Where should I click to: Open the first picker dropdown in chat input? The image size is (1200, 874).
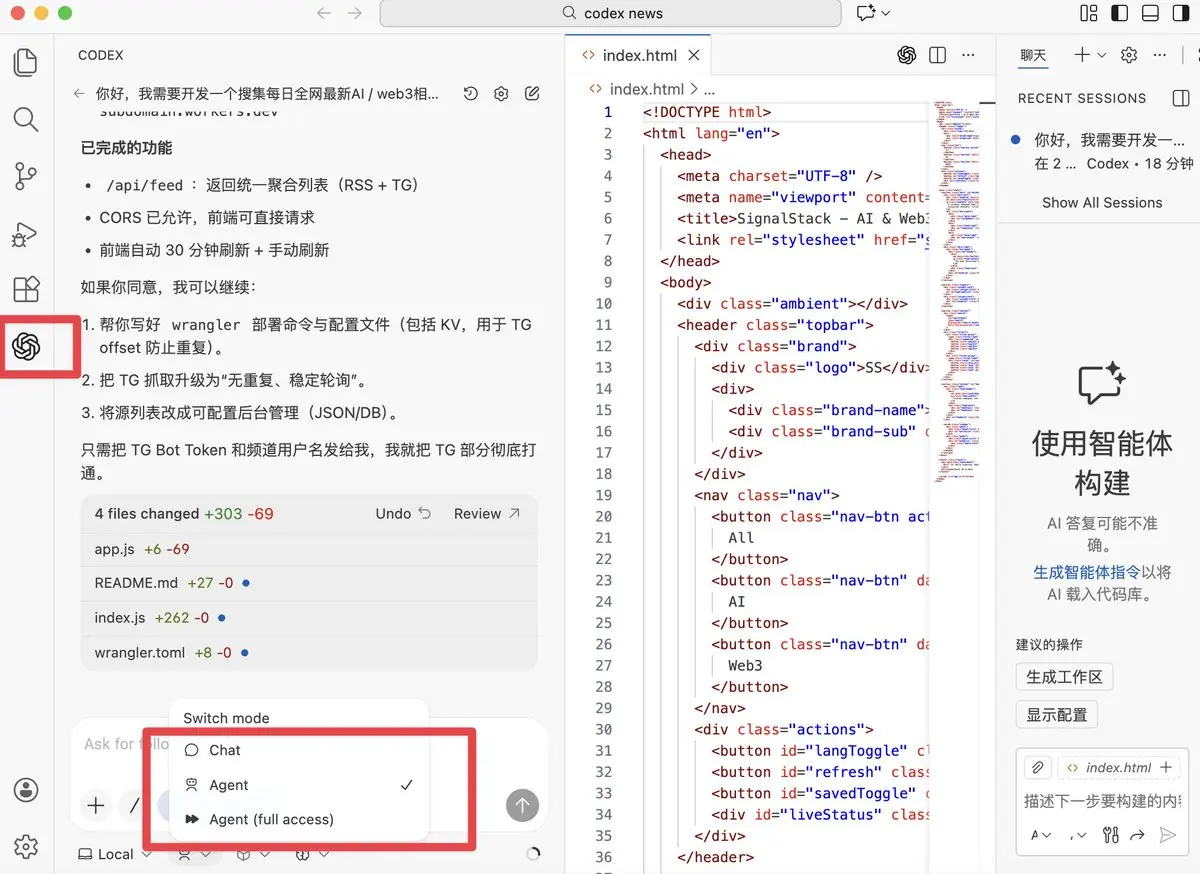(x=1040, y=835)
